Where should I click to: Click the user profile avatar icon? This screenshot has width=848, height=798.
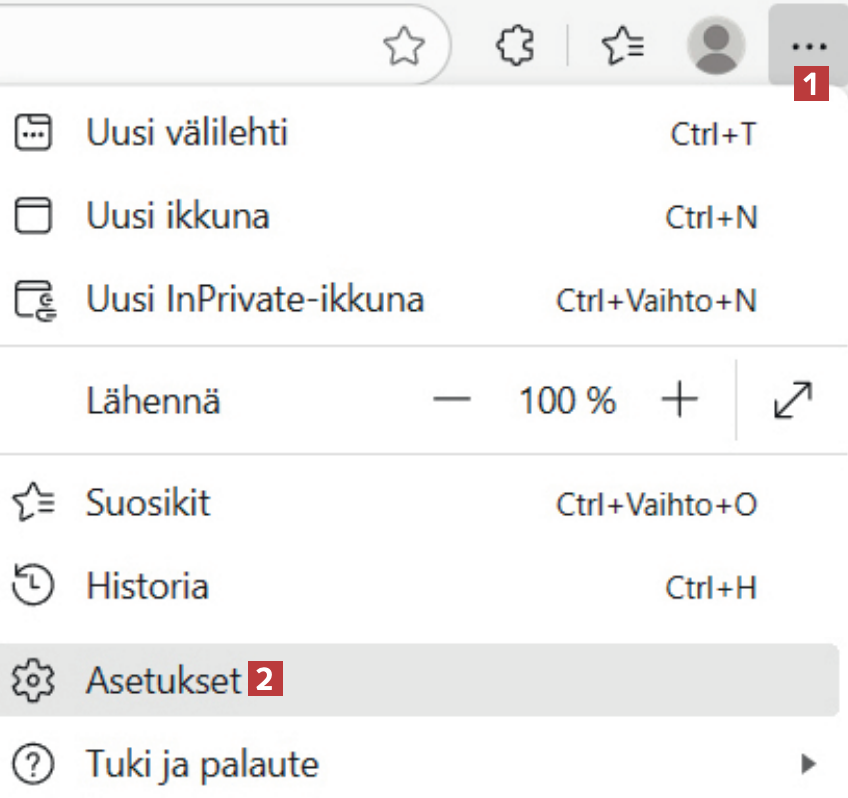[x=716, y=46]
